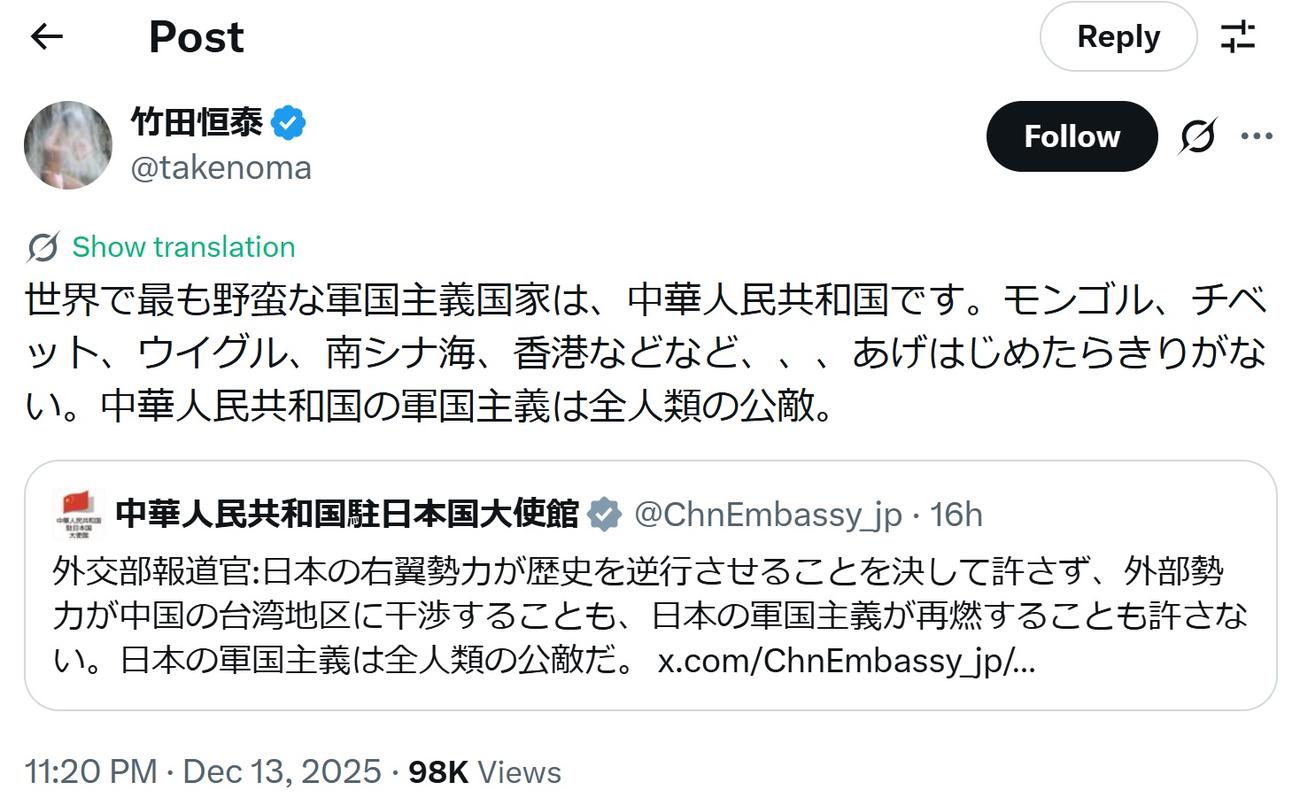Click the Grok icon beside Follow
Image resolution: width=1300 pixels, height=798 pixels.
1197,136
